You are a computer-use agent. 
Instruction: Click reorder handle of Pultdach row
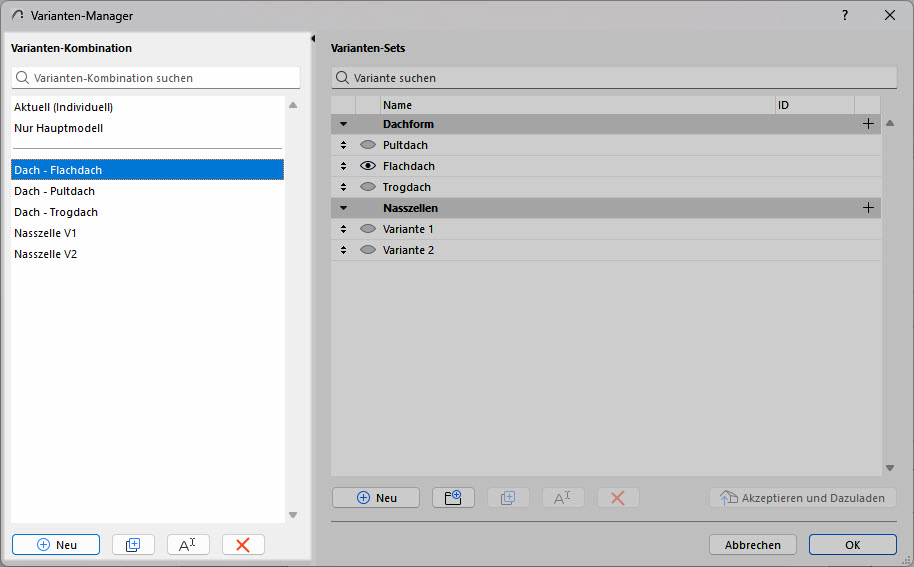tap(343, 145)
